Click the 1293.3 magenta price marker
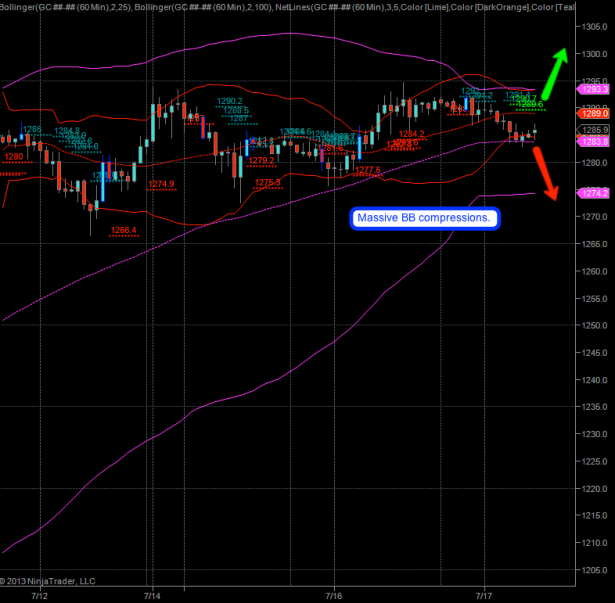Viewport: 615px width, 603px height. pos(593,89)
